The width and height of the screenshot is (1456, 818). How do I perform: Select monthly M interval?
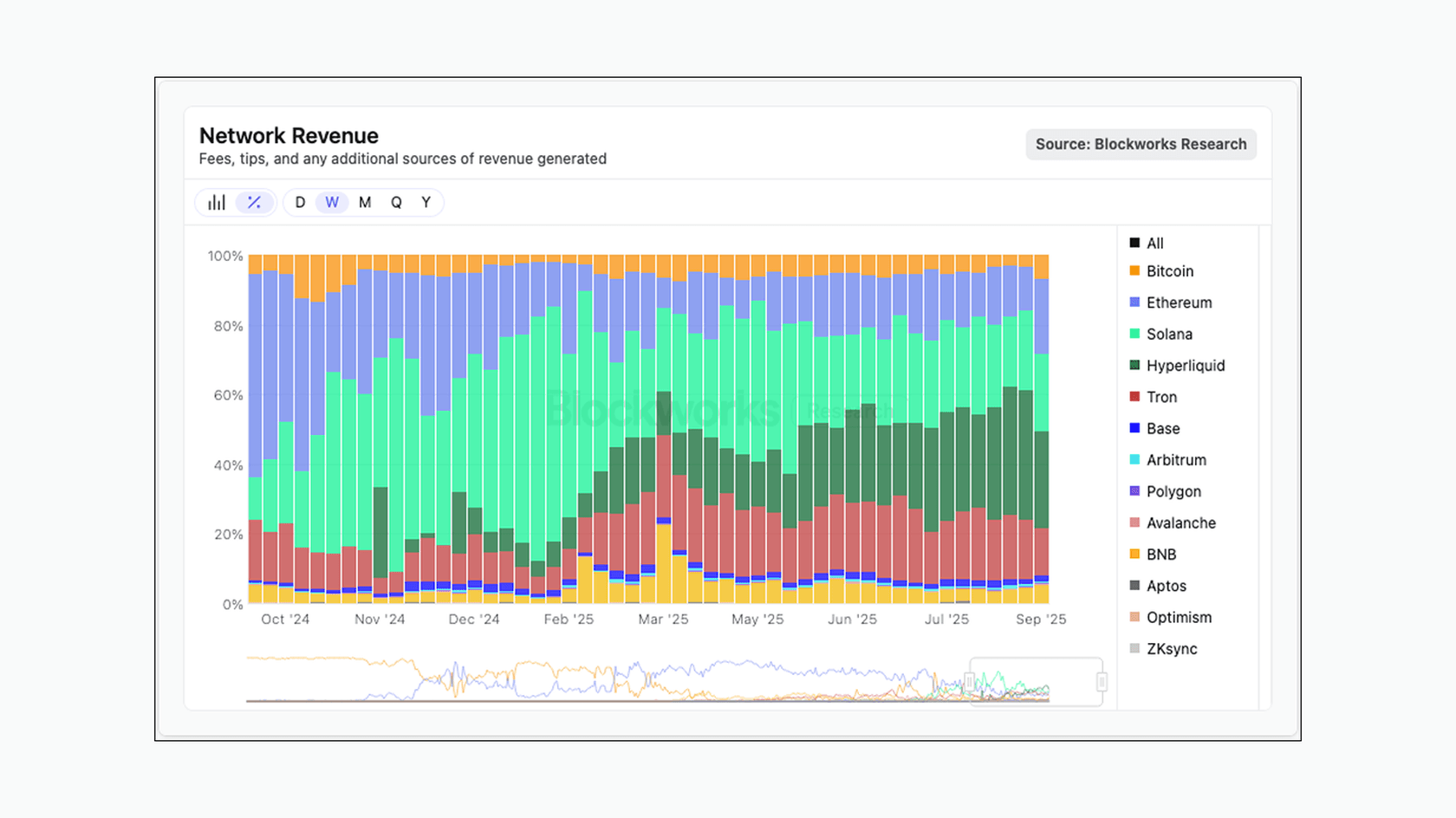365,203
